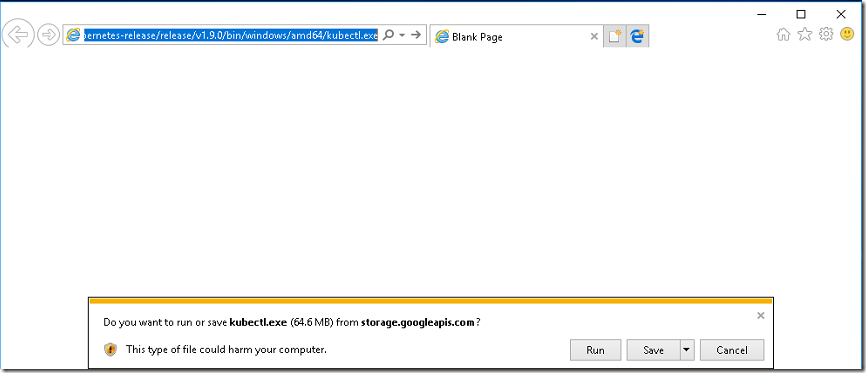Close the Blank Page tab
This screenshot has width=866, height=373.
click(x=594, y=36)
